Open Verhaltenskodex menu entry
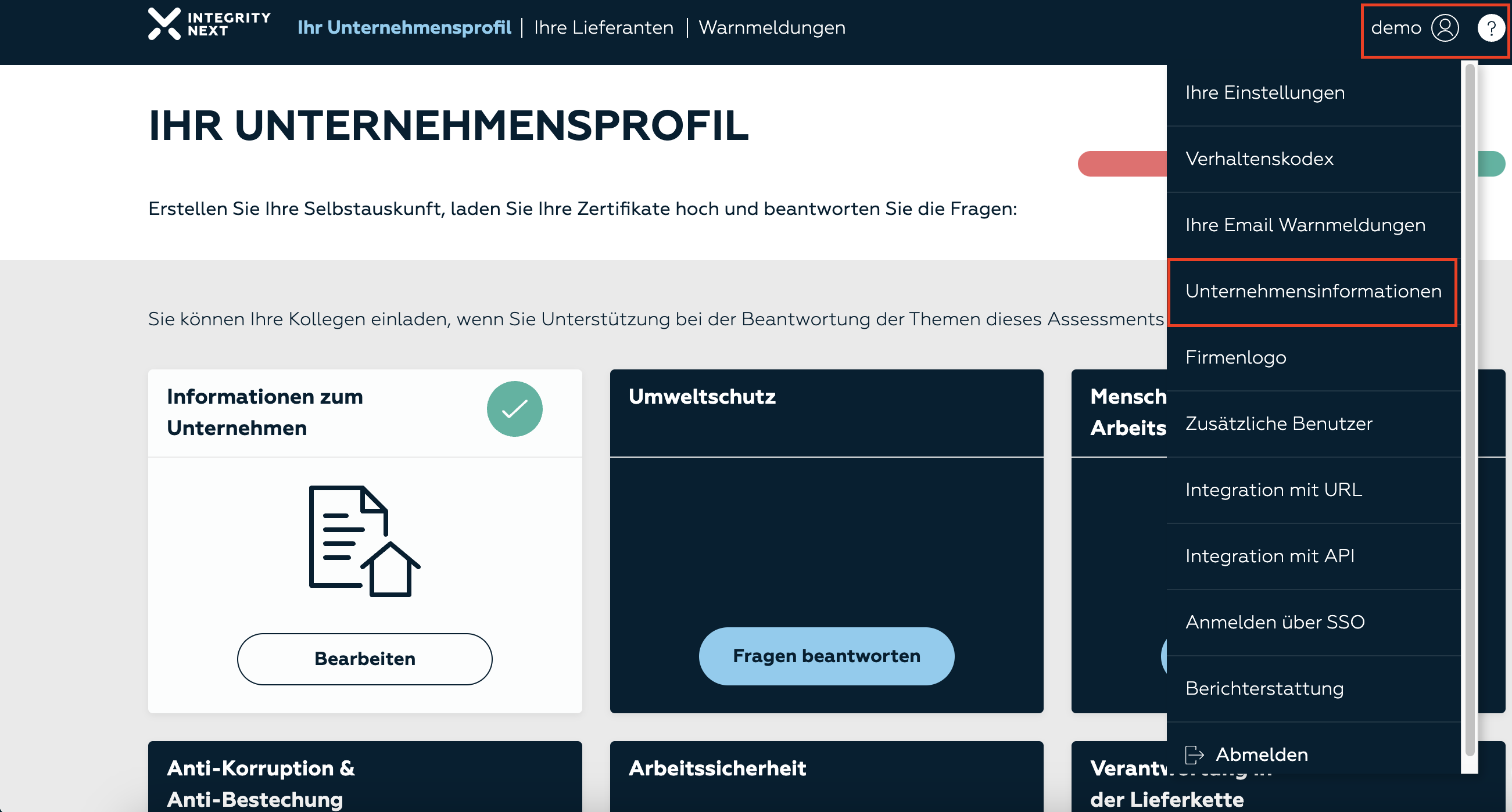Image resolution: width=1512 pixels, height=812 pixels. 1260,159
